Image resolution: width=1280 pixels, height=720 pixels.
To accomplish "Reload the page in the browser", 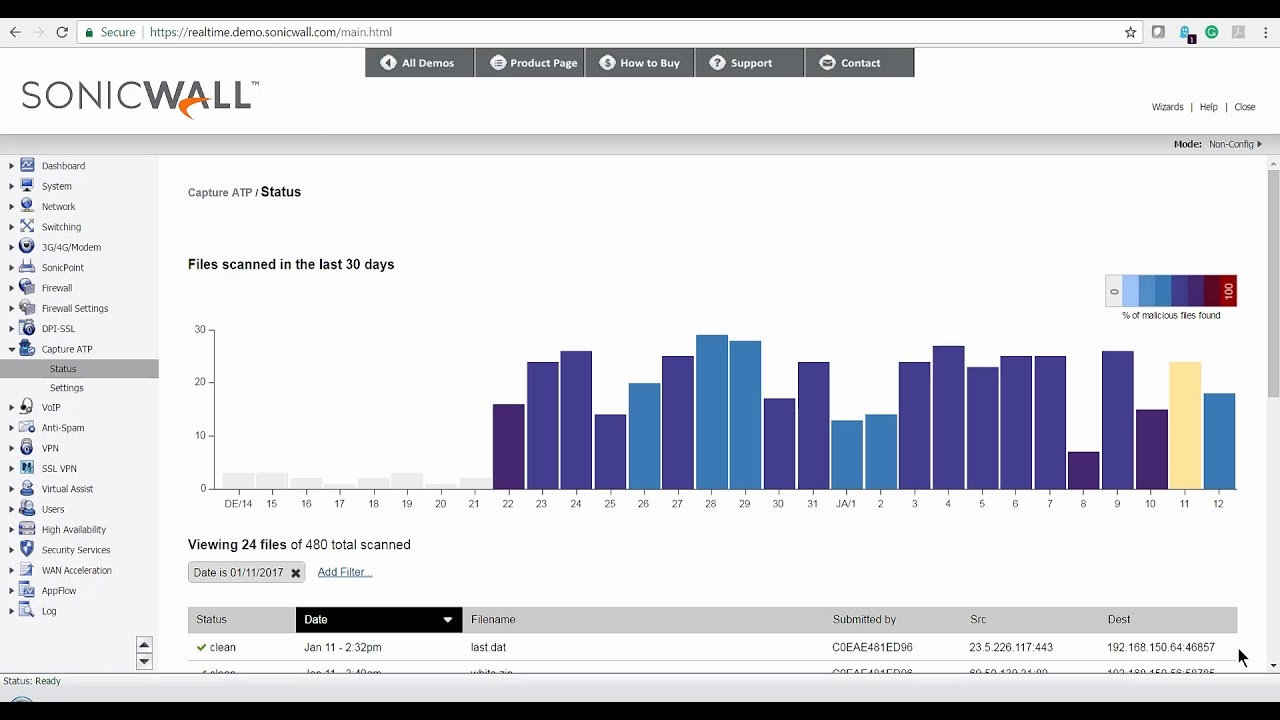I will 62,32.
